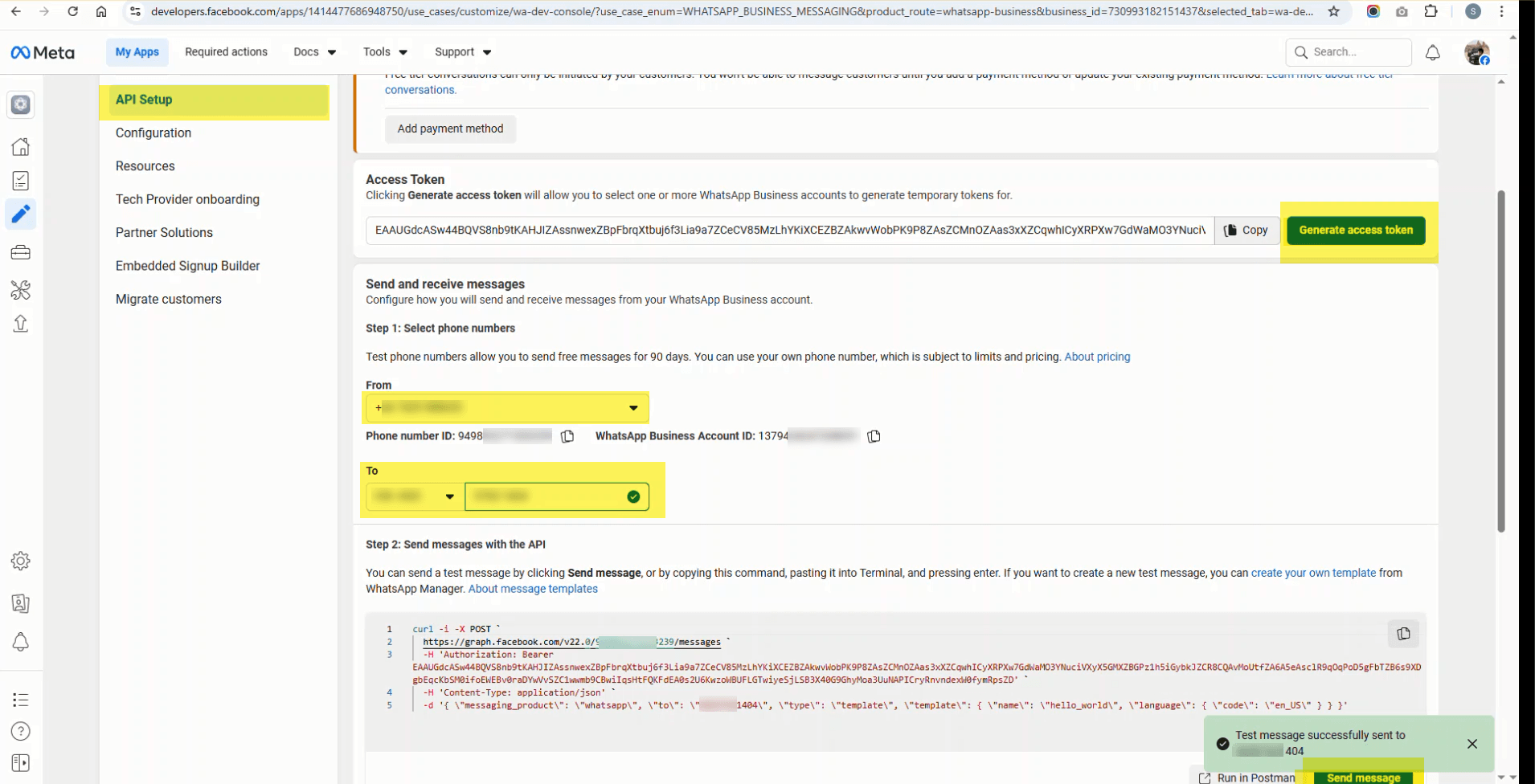The image size is (1535, 784).
Task: Select My Apps in the top navigation
Action: pyautogui.click(x=137, y=51)
